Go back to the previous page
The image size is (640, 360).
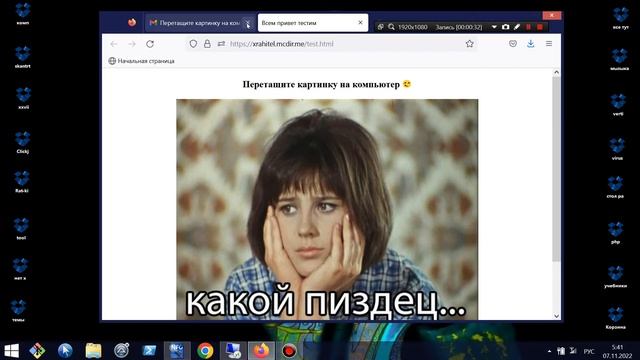(114, 44)
